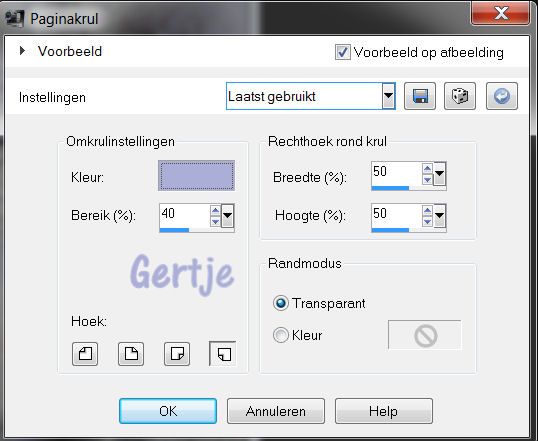Increase the Hoogte (%) value with up arrow
The width and height of the screenshot is (538, 441).
(x=428, y=210)
